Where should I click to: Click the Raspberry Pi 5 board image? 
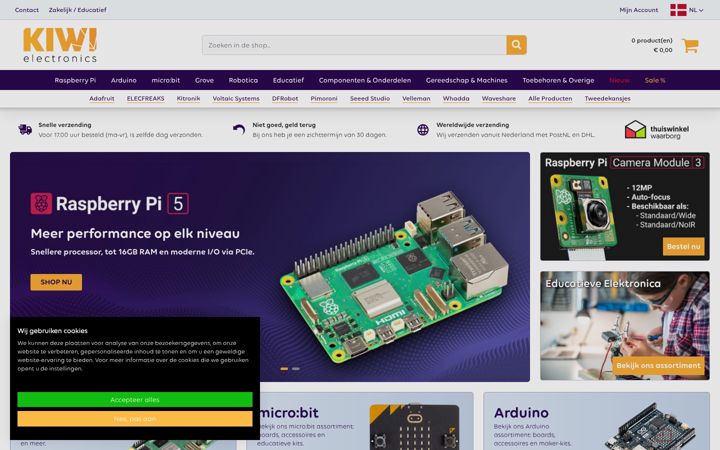pos(395,278)
